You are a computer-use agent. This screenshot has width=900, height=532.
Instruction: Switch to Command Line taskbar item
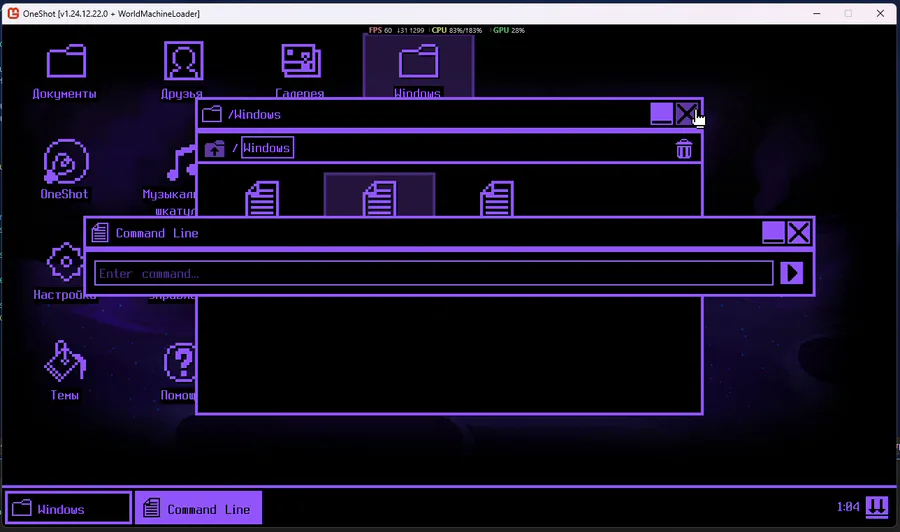pyautogui.click(x=199, y=508)
